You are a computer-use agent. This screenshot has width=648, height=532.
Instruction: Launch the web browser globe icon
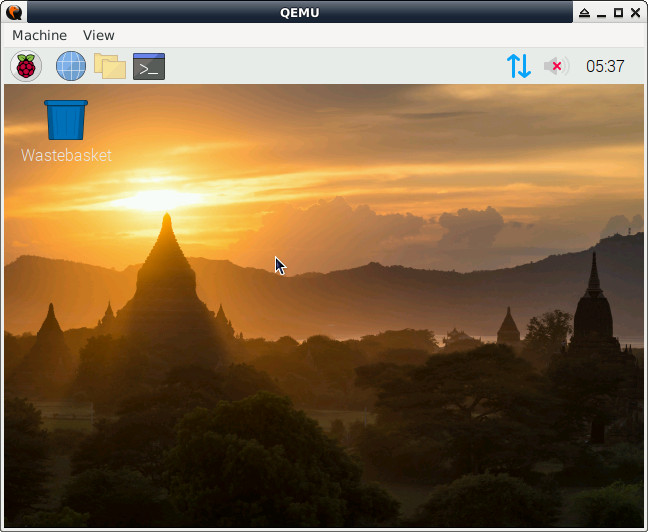(x=71, y=66)
